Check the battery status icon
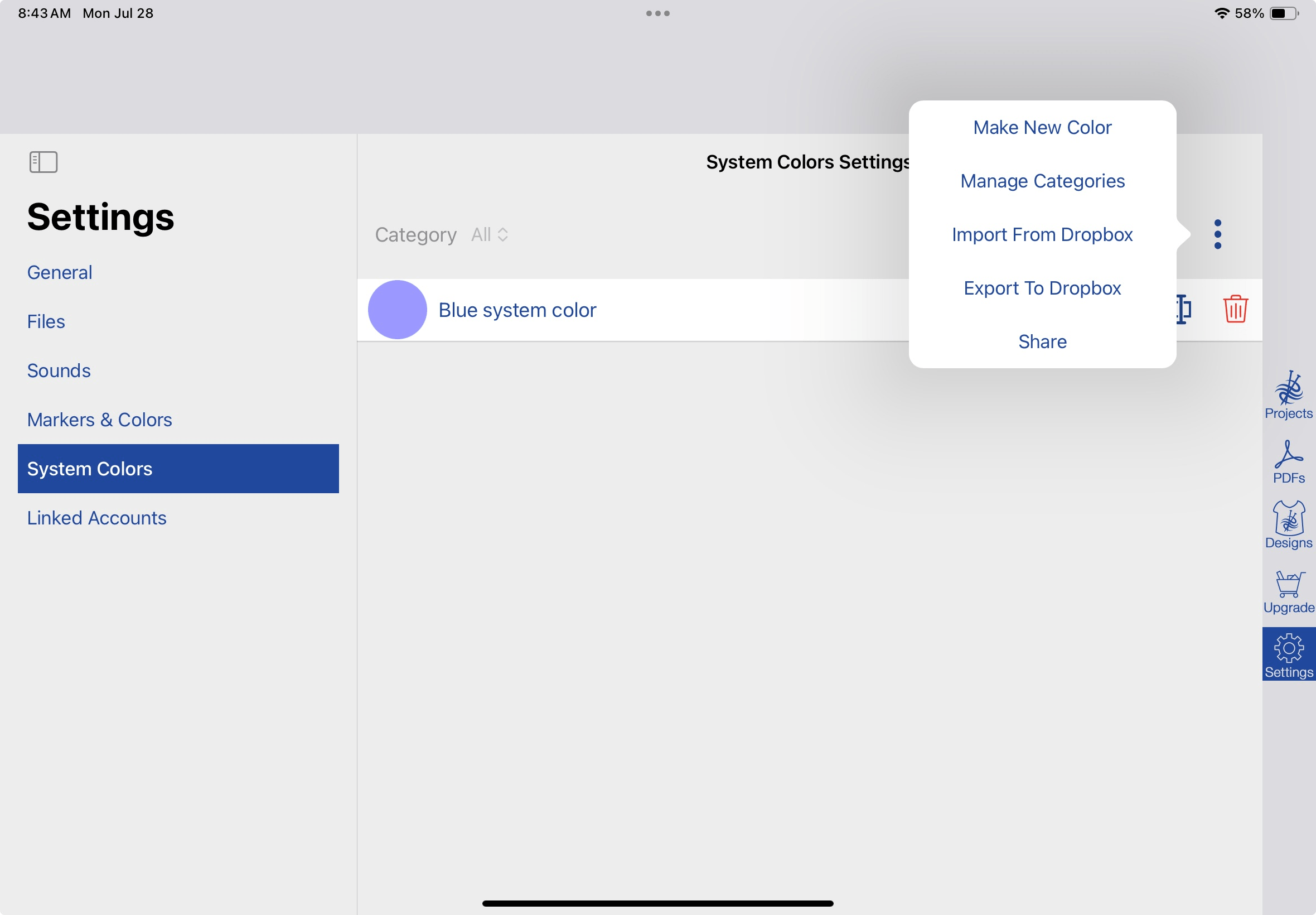 [1284, 13]
